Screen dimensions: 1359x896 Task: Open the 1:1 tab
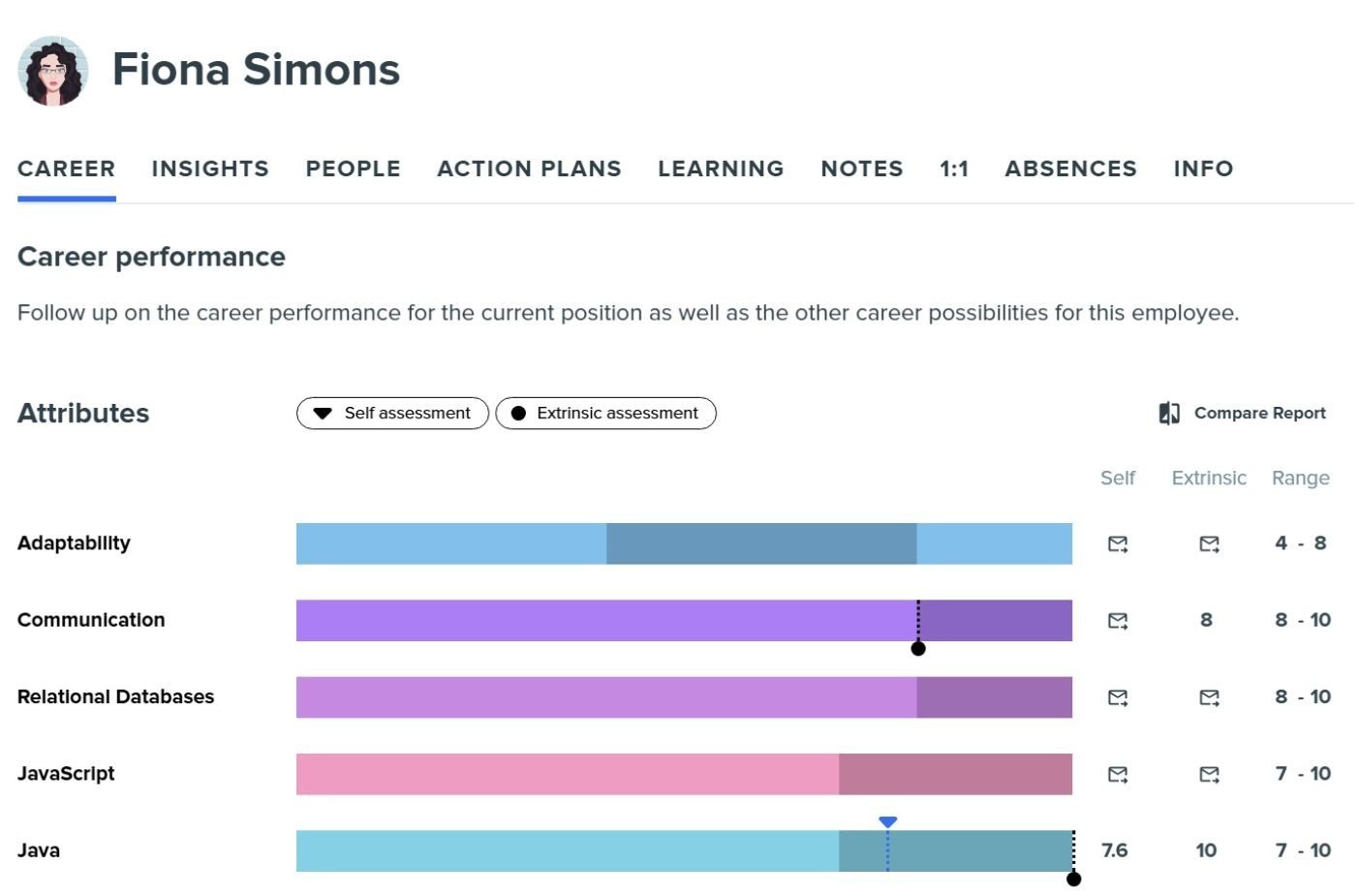(954, 169)
